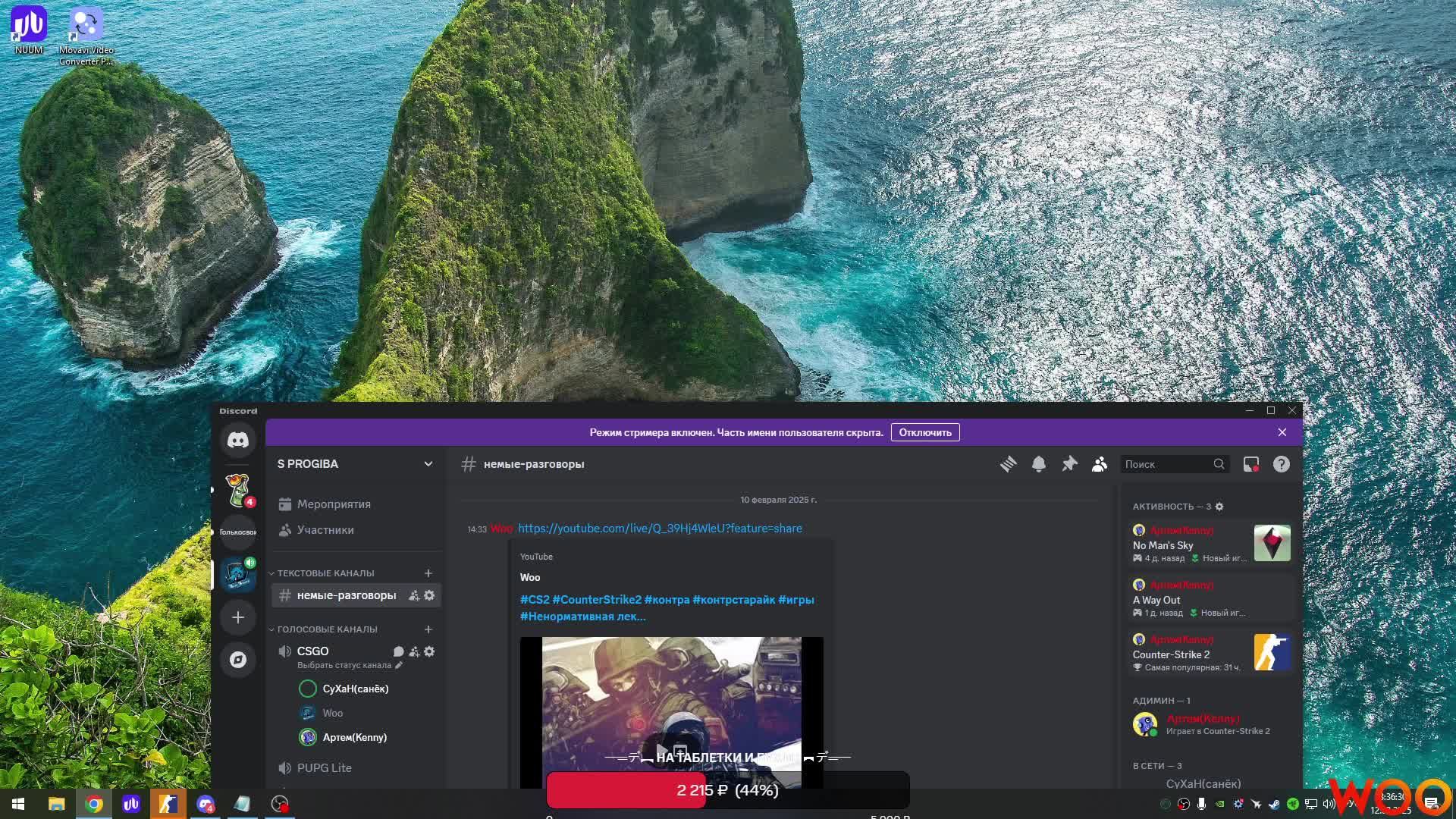Open Участники members section

(x=356, y=530)
